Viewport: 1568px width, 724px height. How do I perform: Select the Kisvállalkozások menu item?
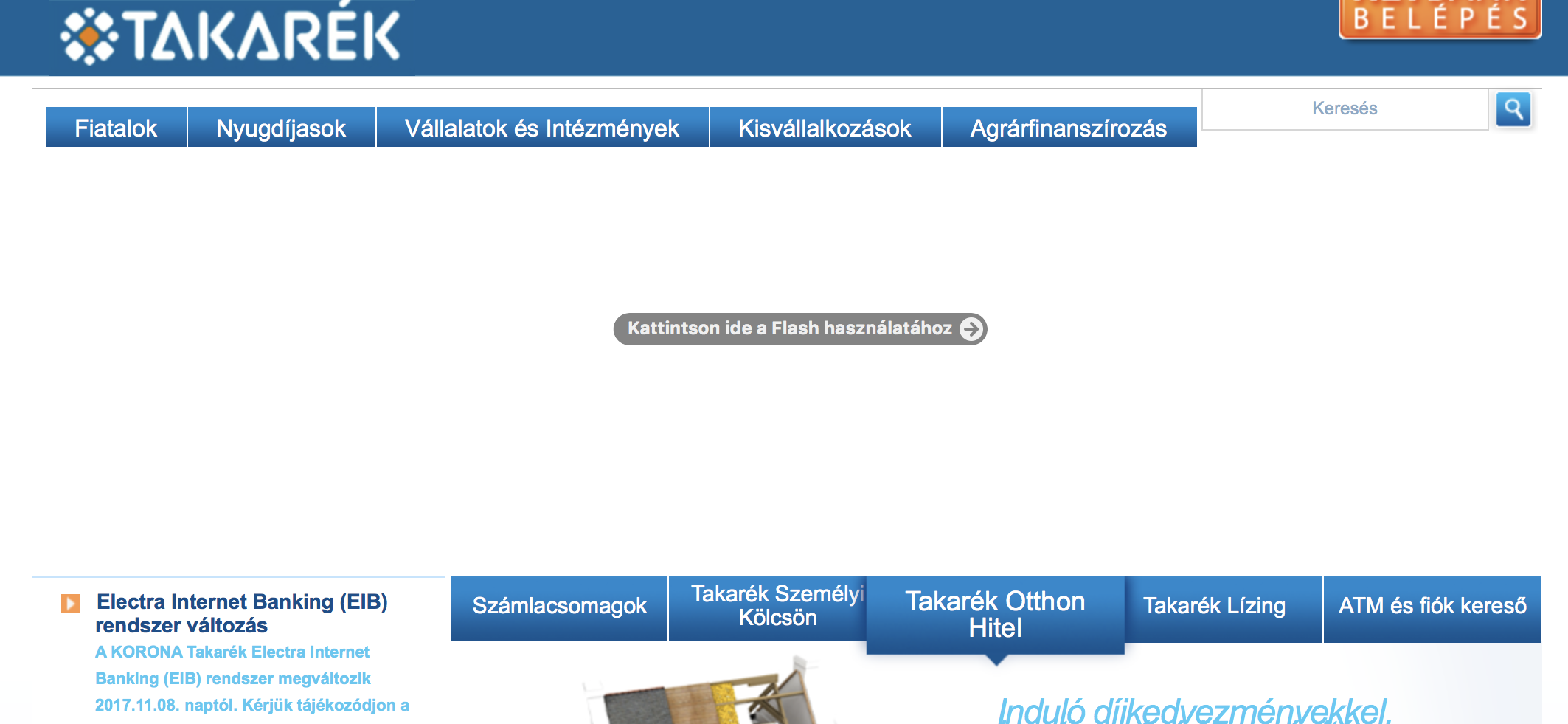[x=825, y=128]
